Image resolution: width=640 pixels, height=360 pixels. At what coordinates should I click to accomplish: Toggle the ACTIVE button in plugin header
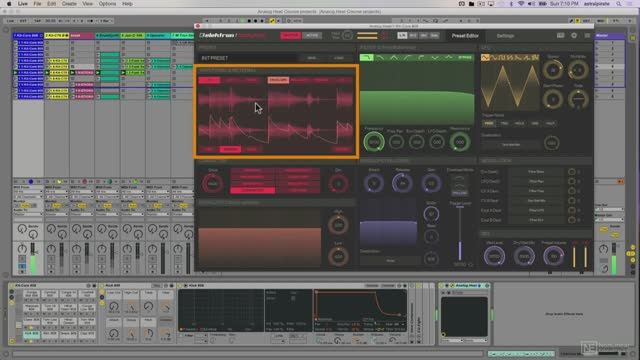(x=311, y=36)
